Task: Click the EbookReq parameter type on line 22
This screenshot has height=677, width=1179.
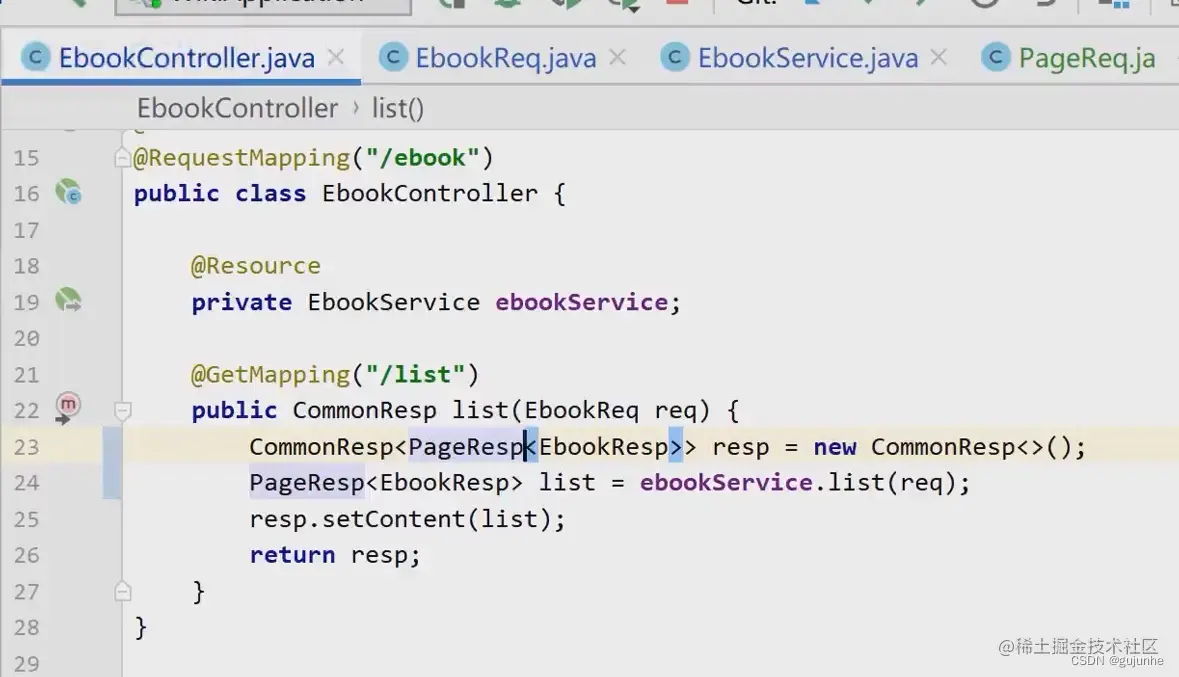Action: tap(581, 411)
